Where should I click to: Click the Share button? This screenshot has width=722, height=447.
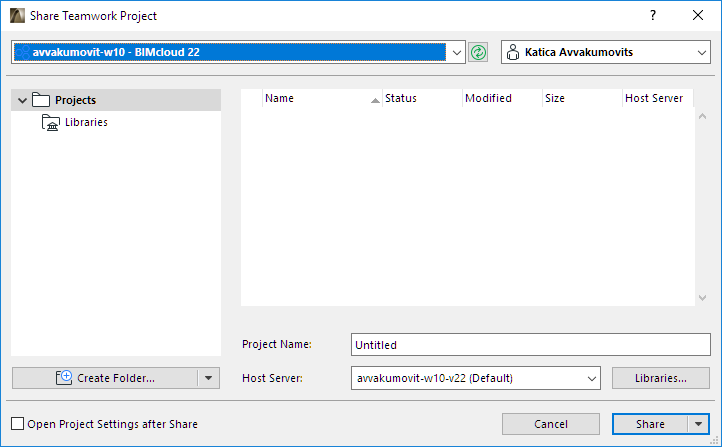click(650, 424)
